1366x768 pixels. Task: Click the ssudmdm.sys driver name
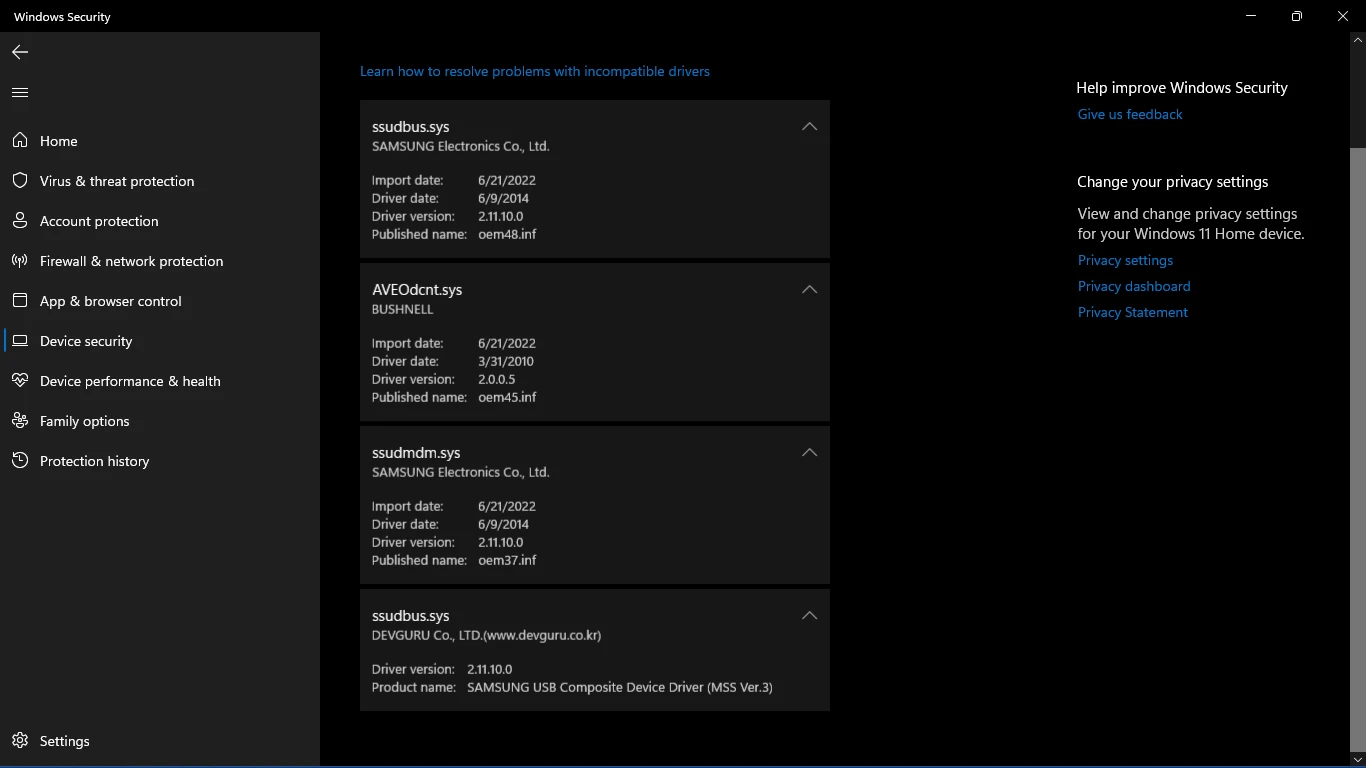pyautogui.click(x=416, y=453)
